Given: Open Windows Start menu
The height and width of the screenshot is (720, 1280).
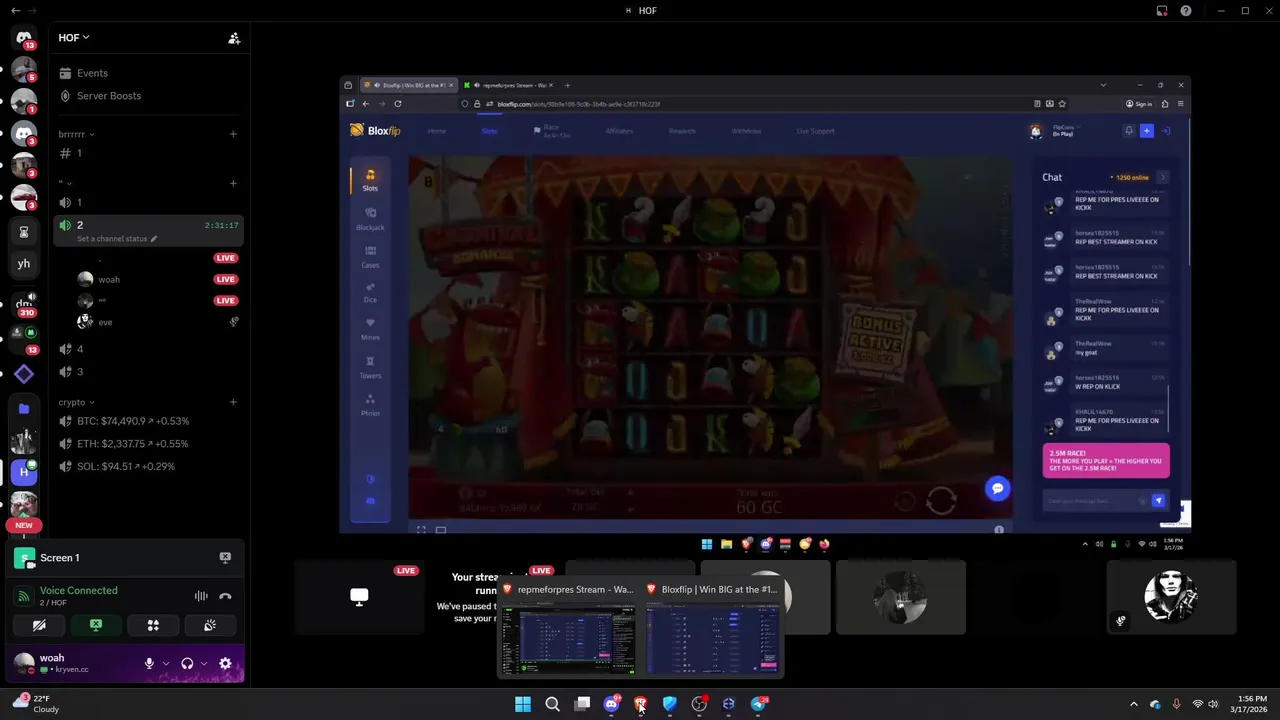Looking at the screenshot, I should [523, 704].
